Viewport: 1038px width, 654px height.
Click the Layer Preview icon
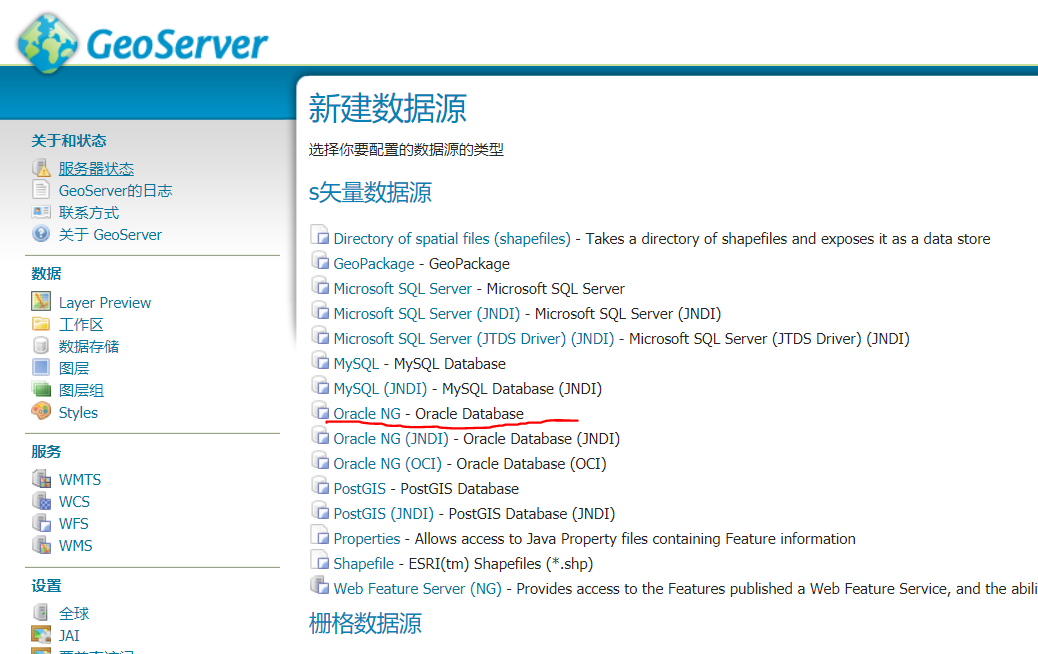click(41, 302)
